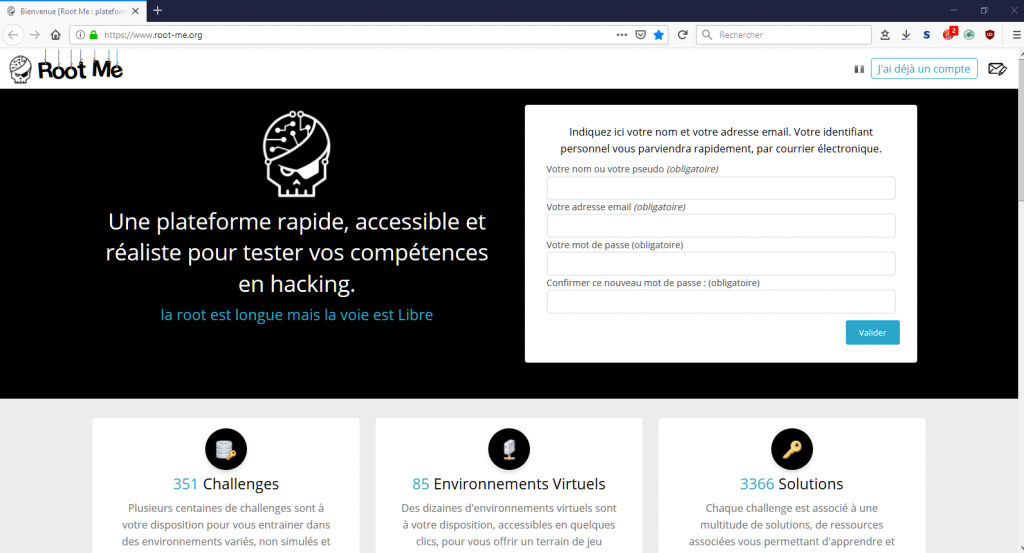The height and width of the screenshot is (553, 1024).
Task: Open extension icon with red badge 2
Action: click(948, 34)
